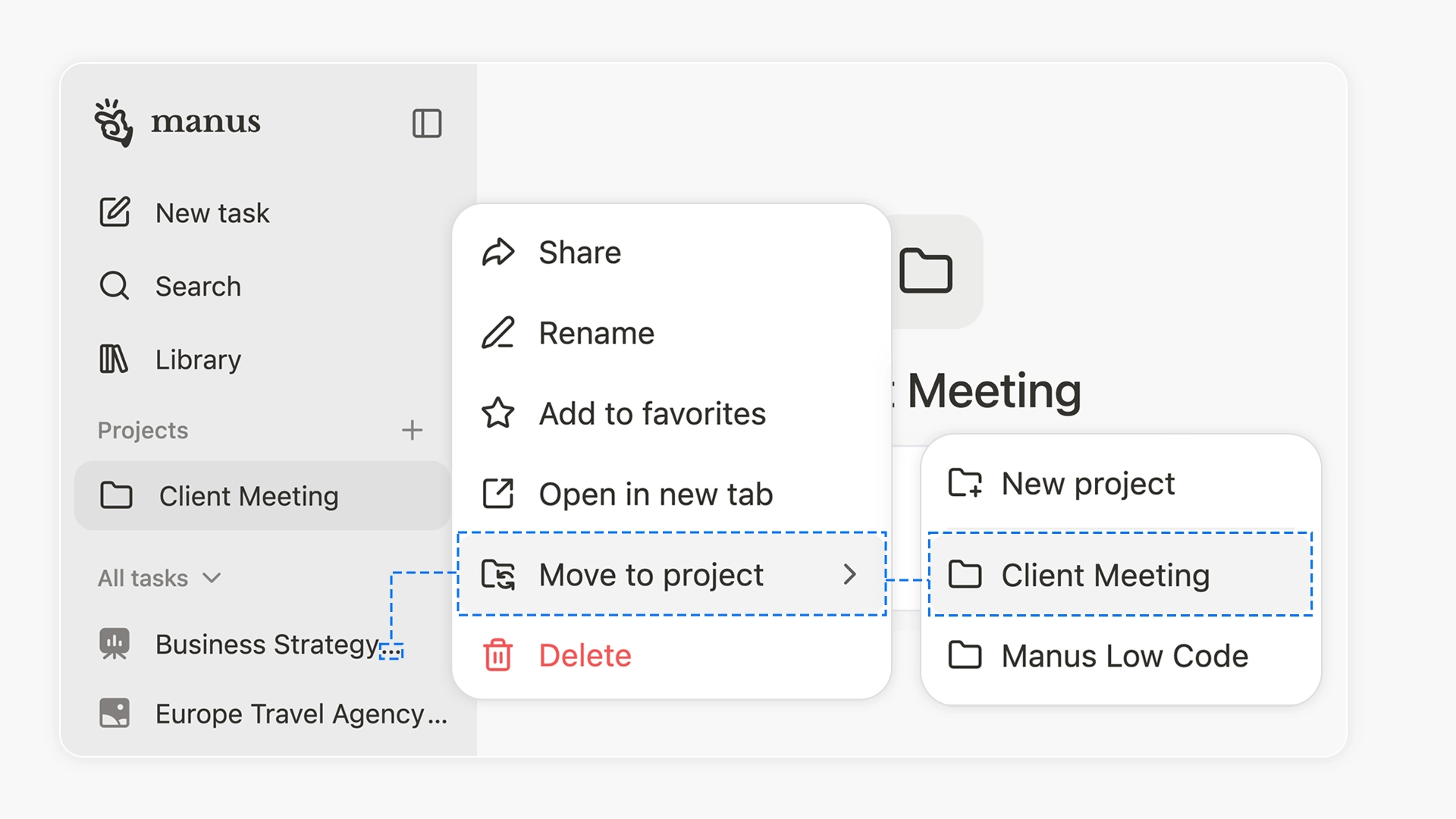Choose Share from the context menu
The image size is (1456, 819).
coord(579,253)
